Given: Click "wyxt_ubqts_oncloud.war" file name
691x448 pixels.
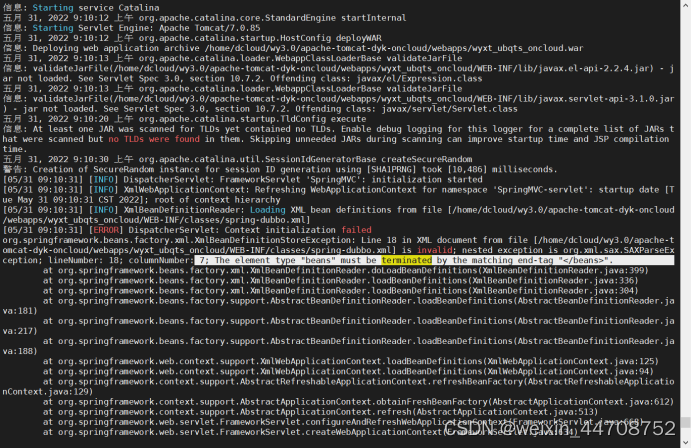Looking at the screenshot, I should (x=528, y=48).
